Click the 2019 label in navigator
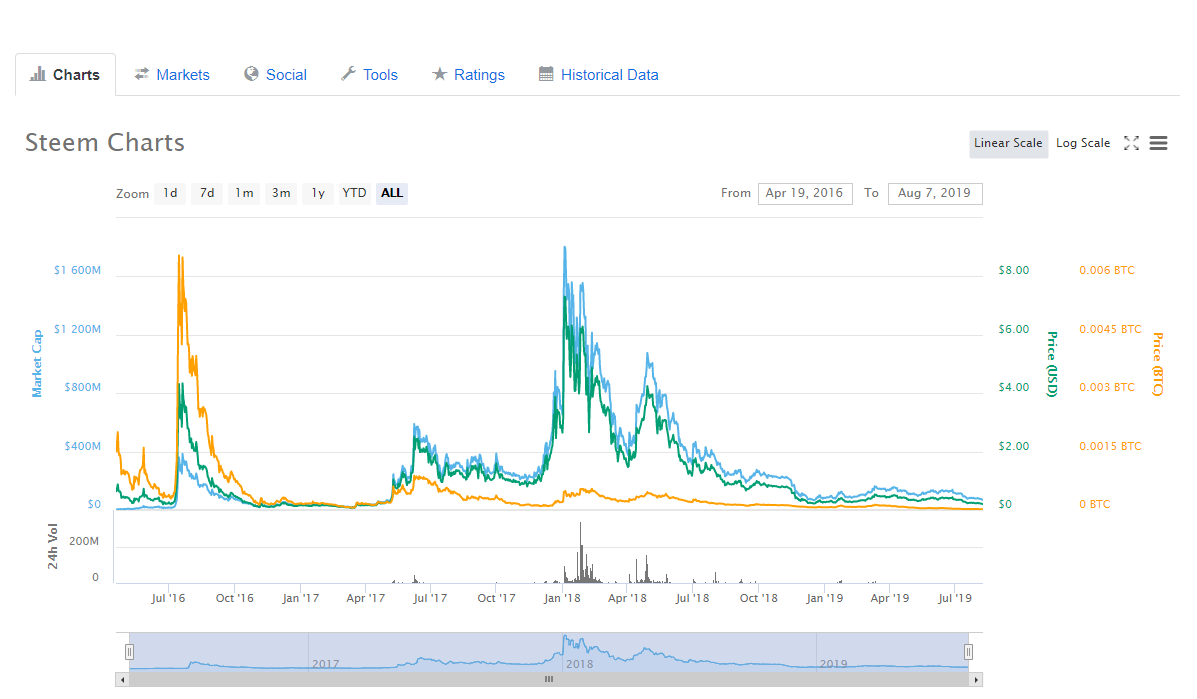Viewport: 1197px width, 699px height. (x=834, y=664)
